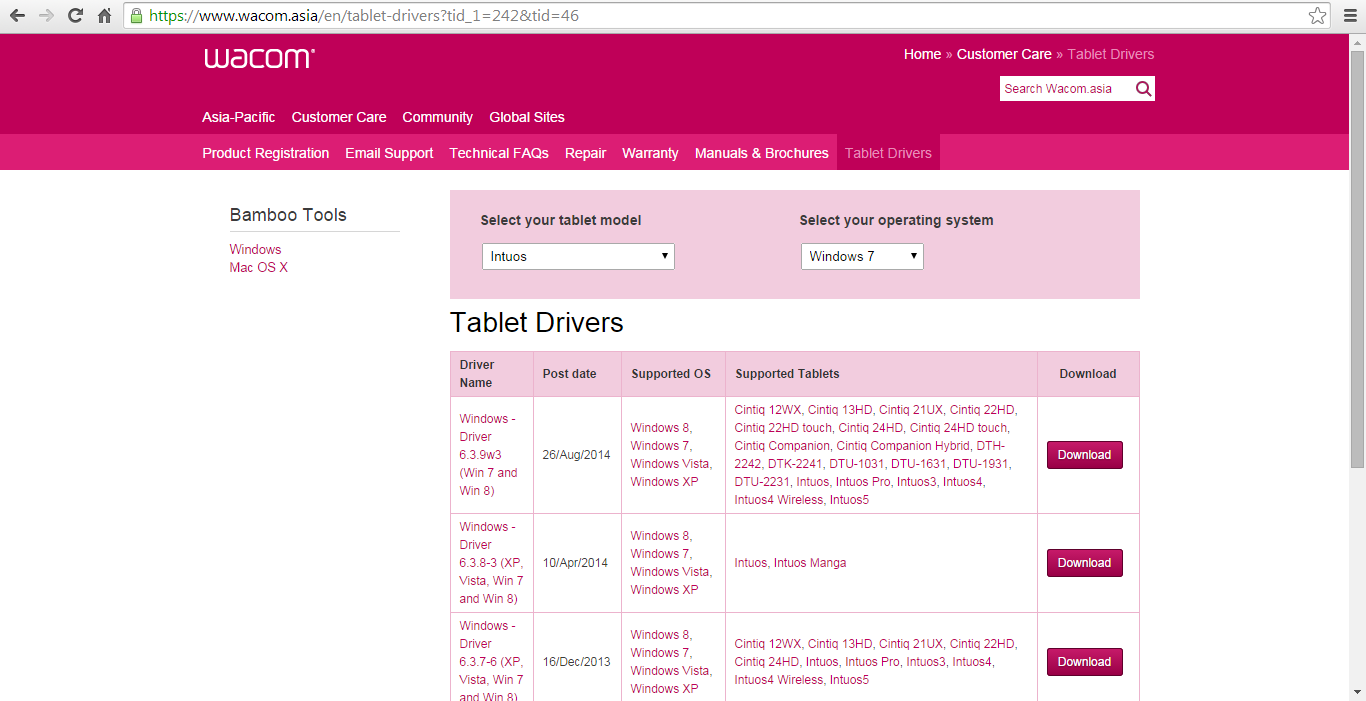1366x701 pixels.
Task: Open the Repair tab
Action: click(x=585, y=153)
